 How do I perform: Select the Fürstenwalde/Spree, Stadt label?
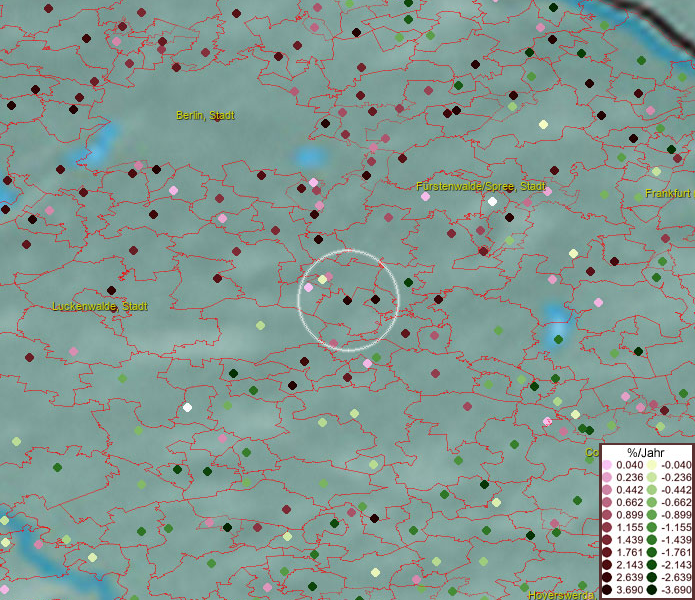click(x=480, y=187)
